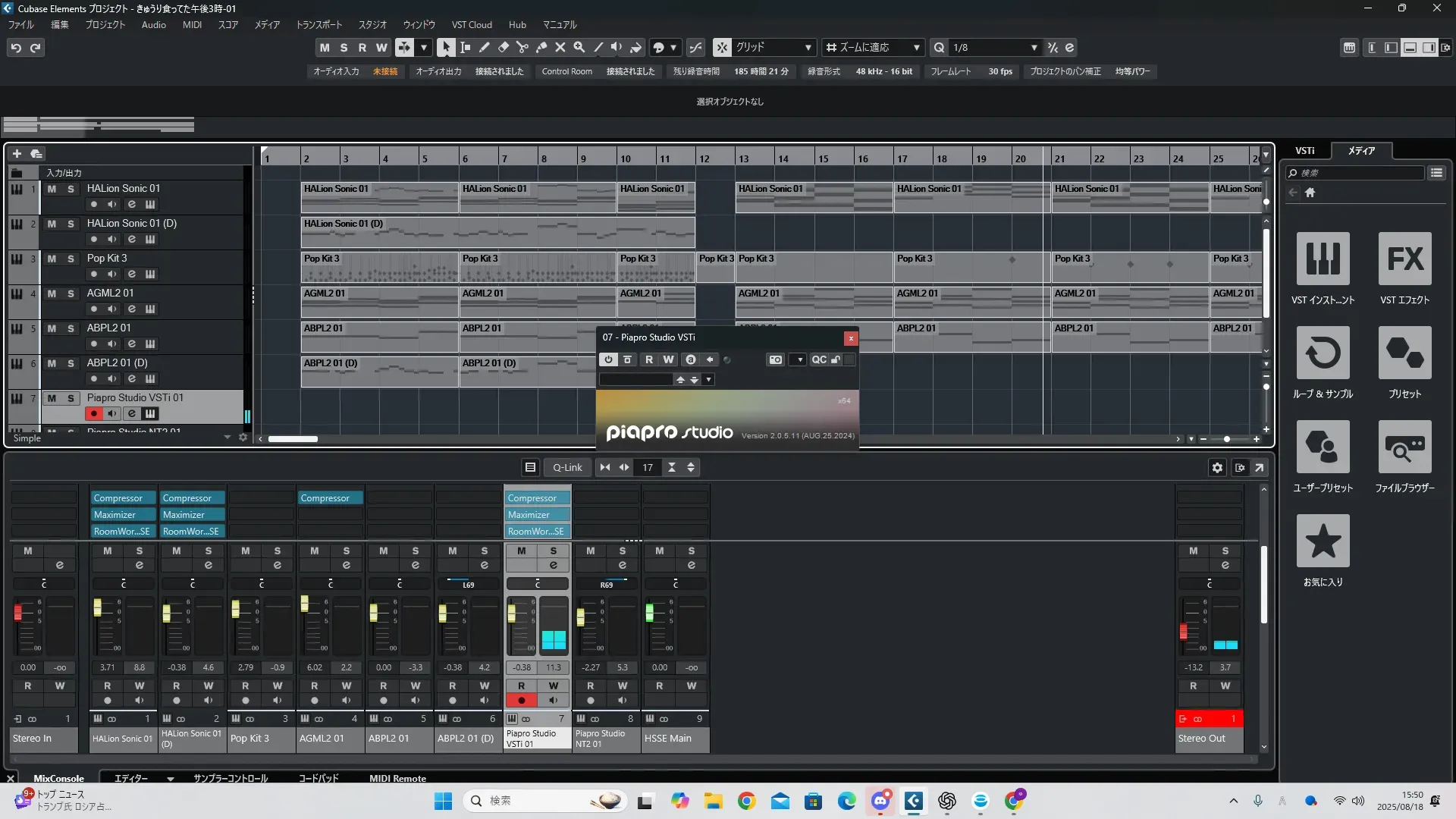
Task: Expand the zoom-adapt grid dropdown
Action: (916, 47)
